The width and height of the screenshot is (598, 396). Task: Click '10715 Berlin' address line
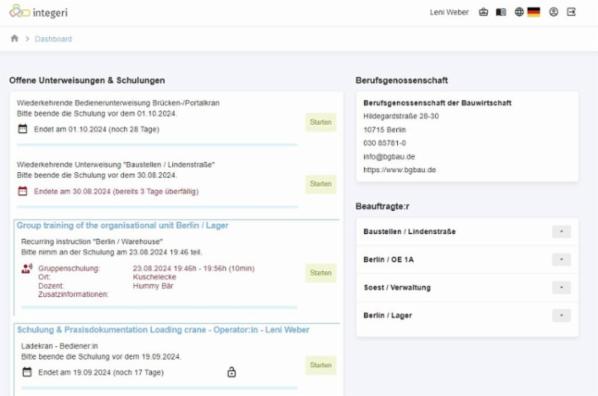[384, 130]
